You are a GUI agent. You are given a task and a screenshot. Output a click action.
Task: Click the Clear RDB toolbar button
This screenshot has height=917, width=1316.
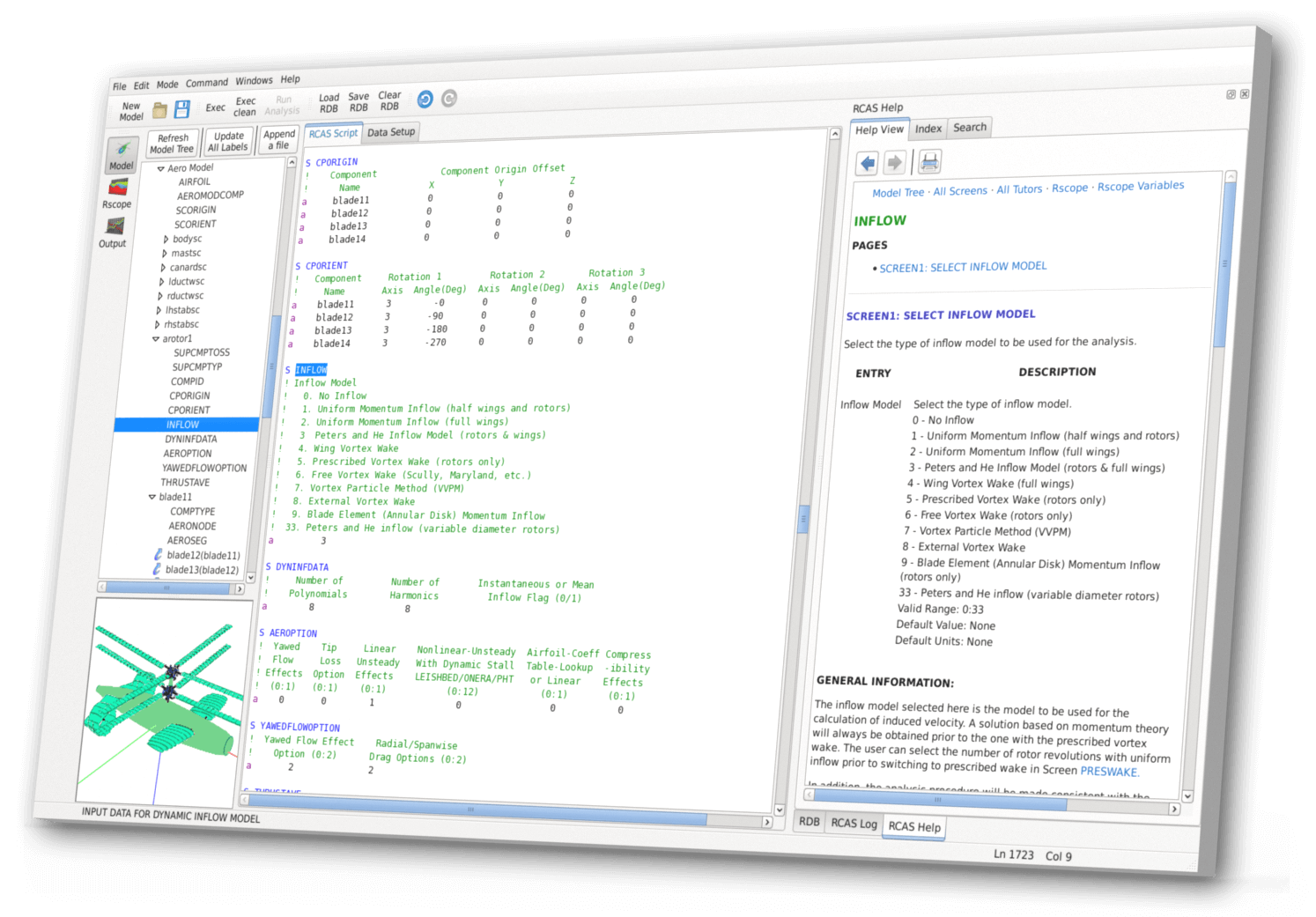[389, 100]
